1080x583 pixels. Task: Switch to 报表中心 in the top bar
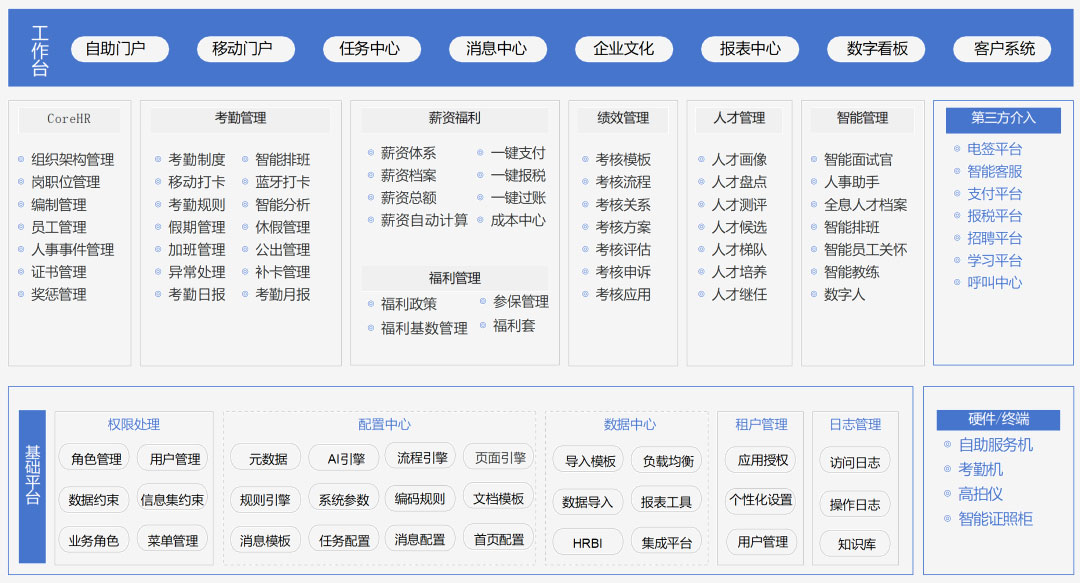click(750, 49)
